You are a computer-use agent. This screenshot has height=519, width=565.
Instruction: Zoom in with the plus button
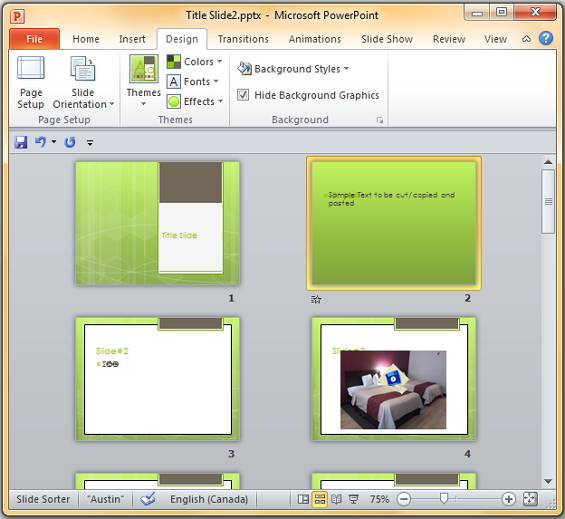[x=508, y=499]
